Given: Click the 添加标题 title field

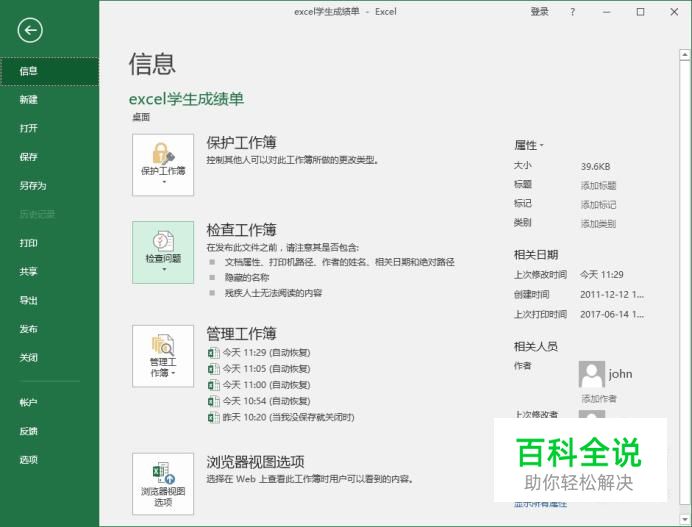Looking at the screenshot, I should tap(598, 185).
